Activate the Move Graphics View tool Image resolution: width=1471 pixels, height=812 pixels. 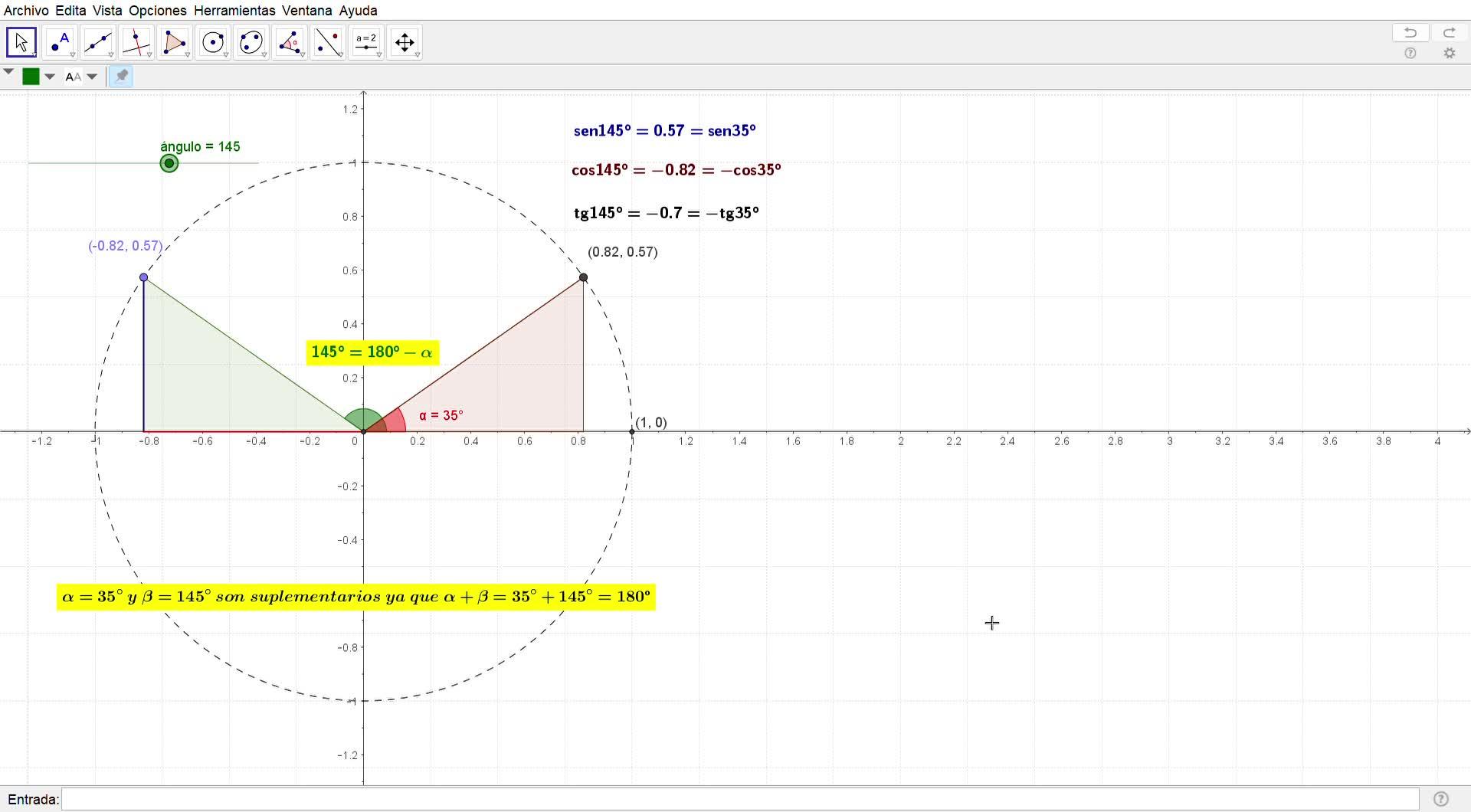tap(405, 42)
